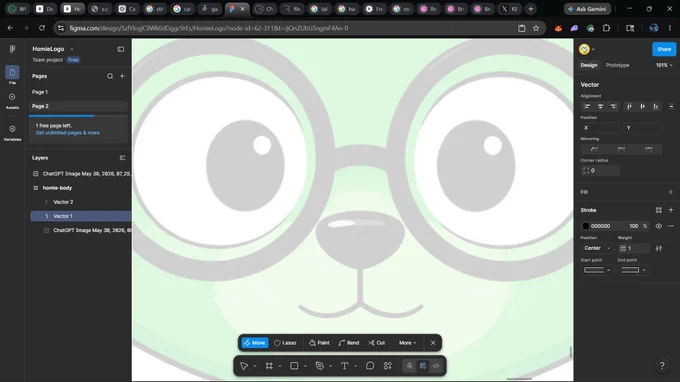Select Mirror angle option
Viewport: 680px width, 382px height.
tap(621, 149)
